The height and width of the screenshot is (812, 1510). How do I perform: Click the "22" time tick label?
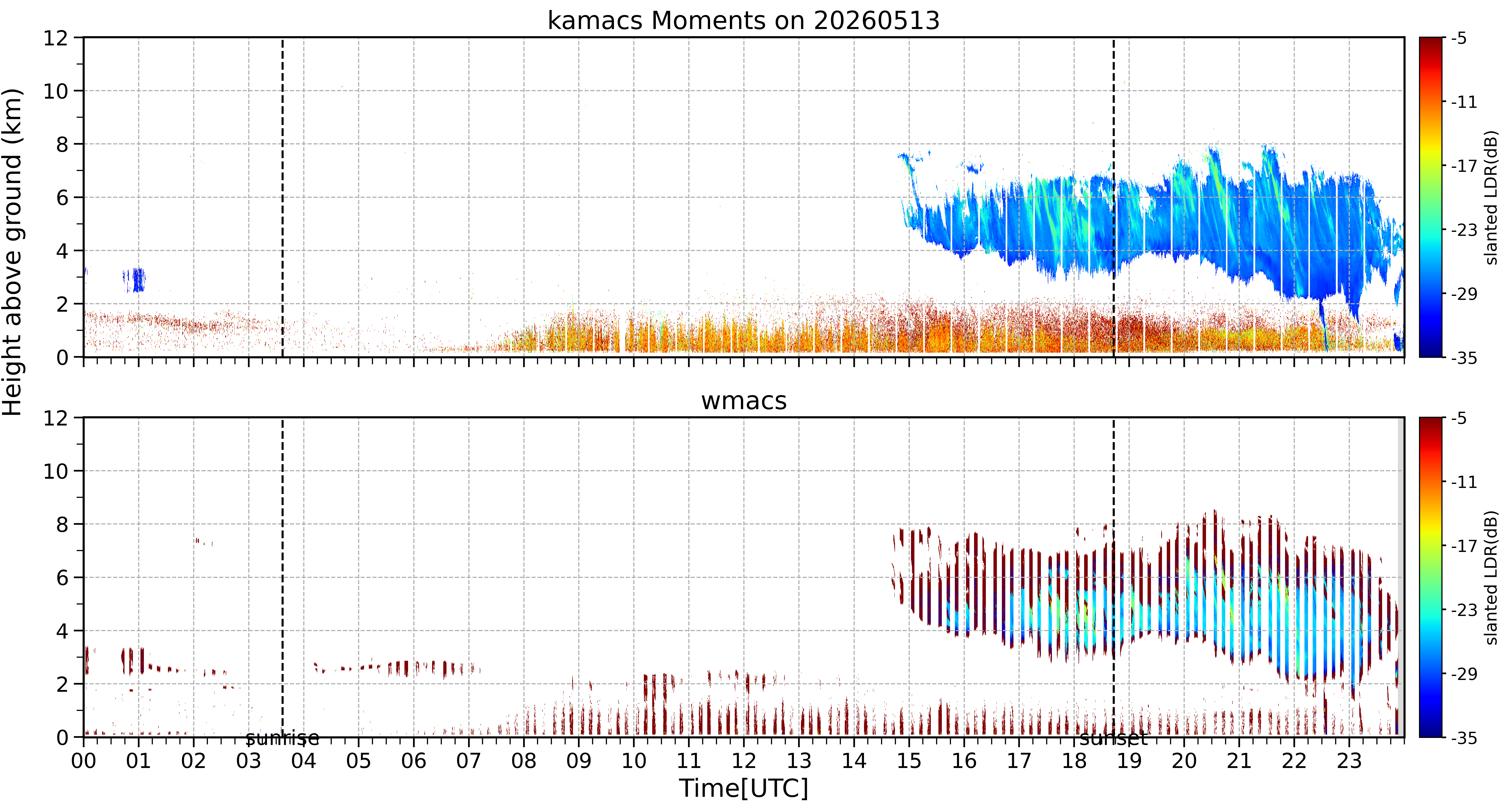(1294, 761)
